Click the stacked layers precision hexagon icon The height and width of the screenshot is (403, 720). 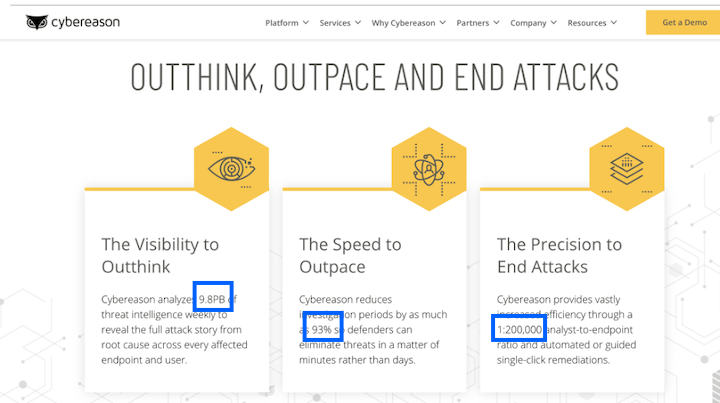point(627,169)
